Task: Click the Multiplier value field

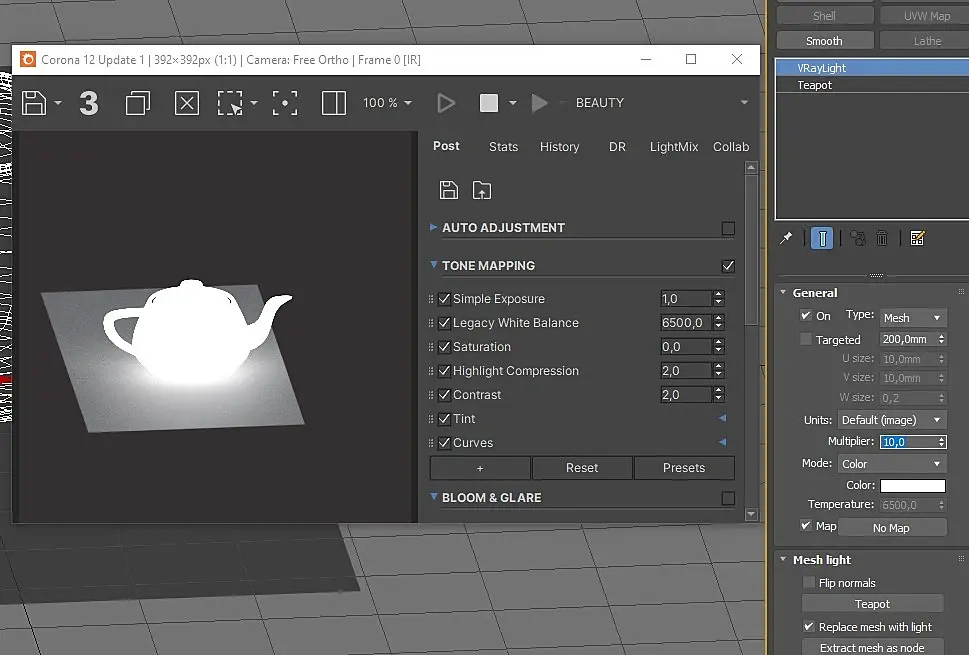Action: tap(905, 442)
